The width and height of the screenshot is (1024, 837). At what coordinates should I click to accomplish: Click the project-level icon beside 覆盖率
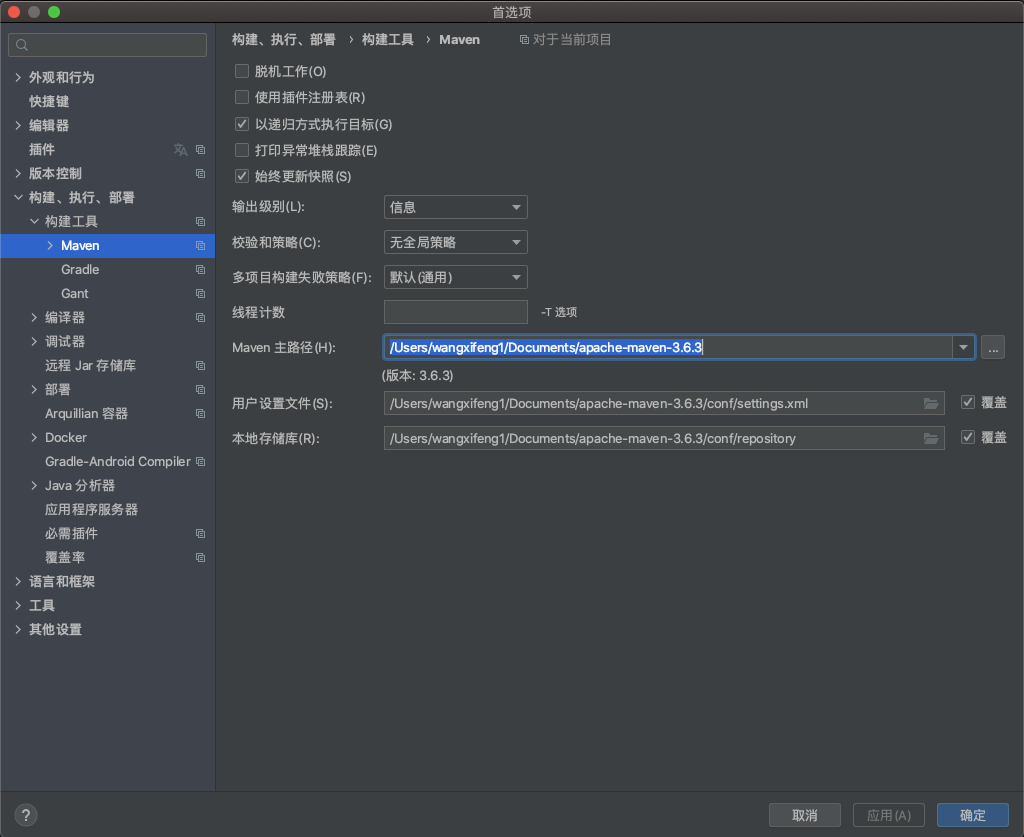pos(200,558)
